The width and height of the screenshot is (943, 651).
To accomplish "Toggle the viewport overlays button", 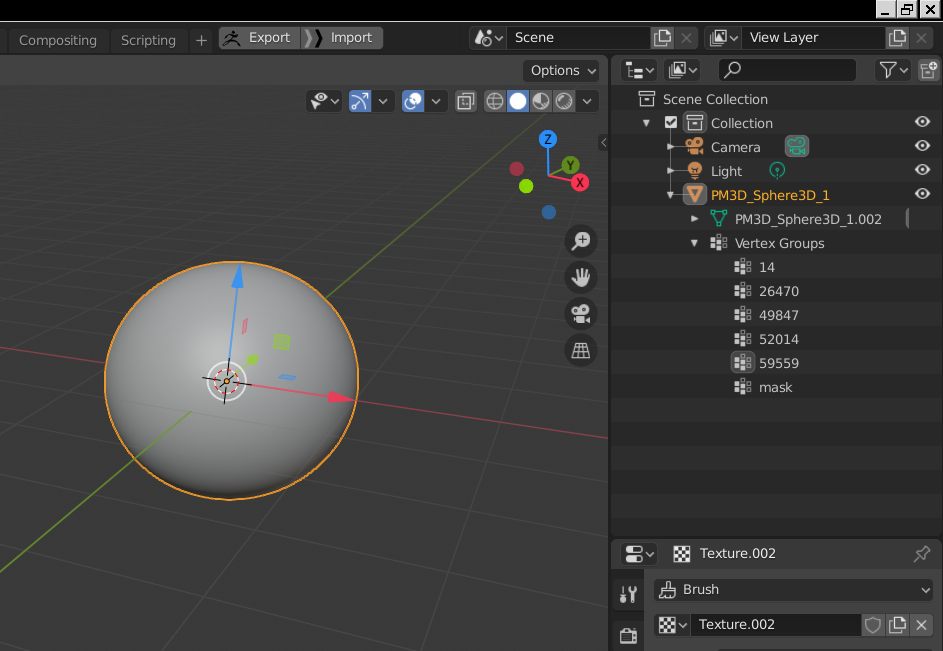I will [x=413, y=101].
